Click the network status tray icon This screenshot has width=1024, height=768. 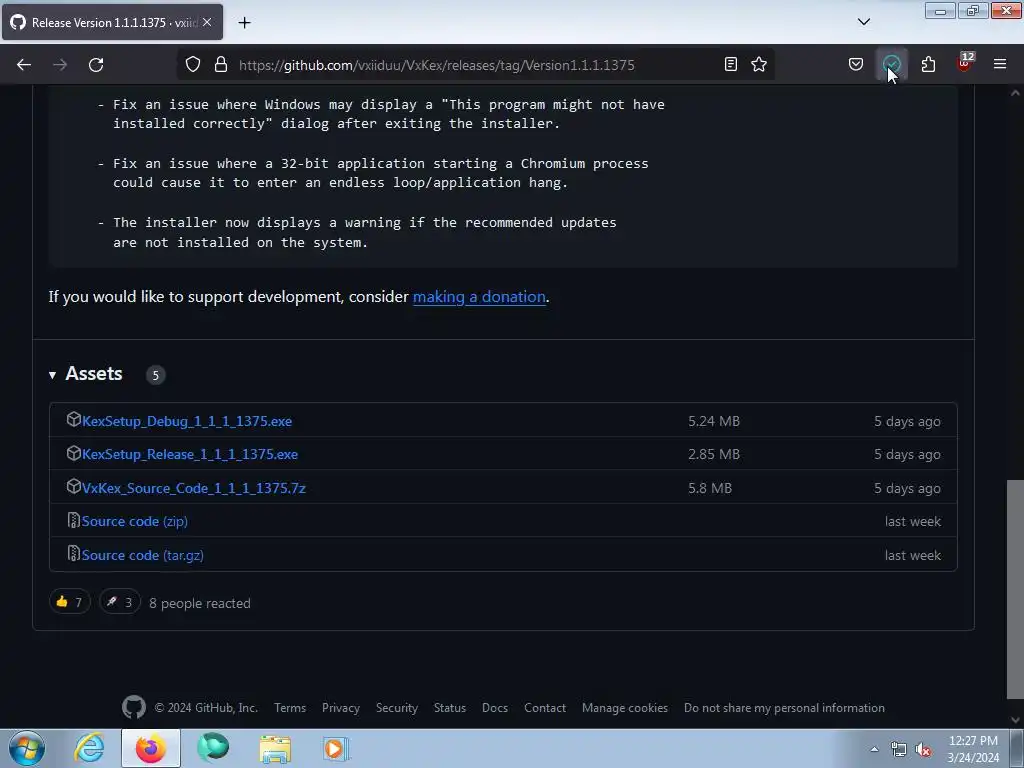pos(899,750)
